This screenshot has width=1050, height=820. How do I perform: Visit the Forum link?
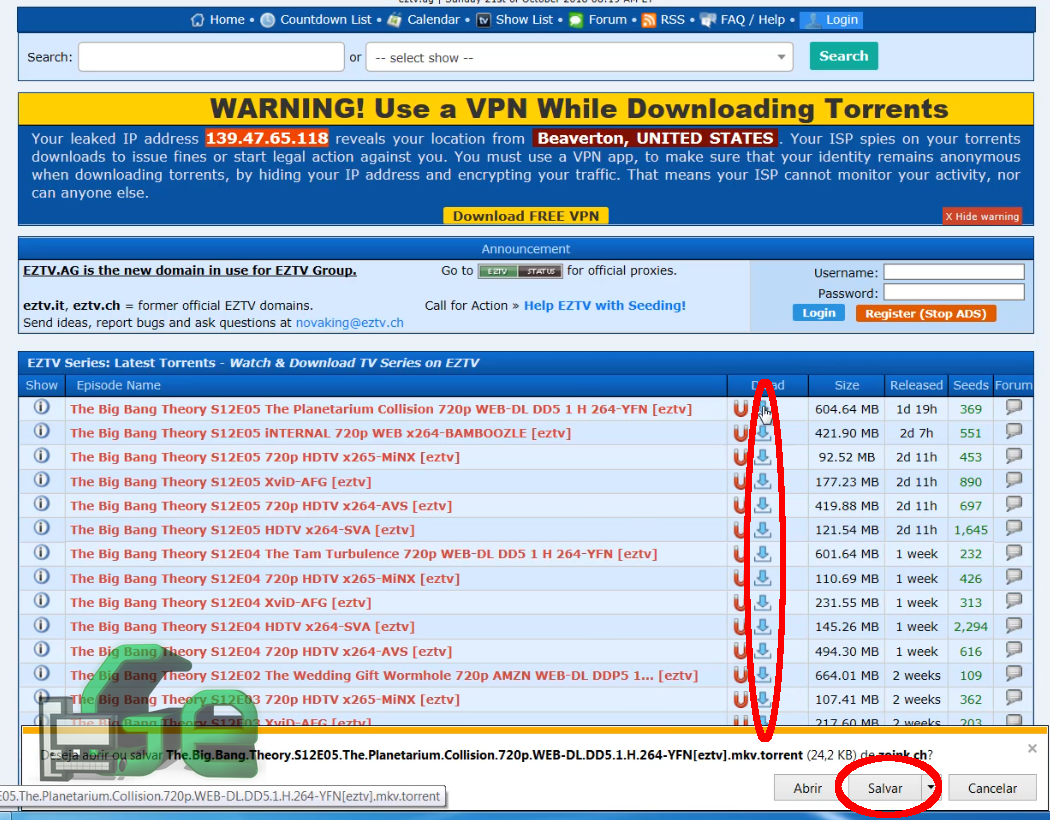tap(607, 19)
